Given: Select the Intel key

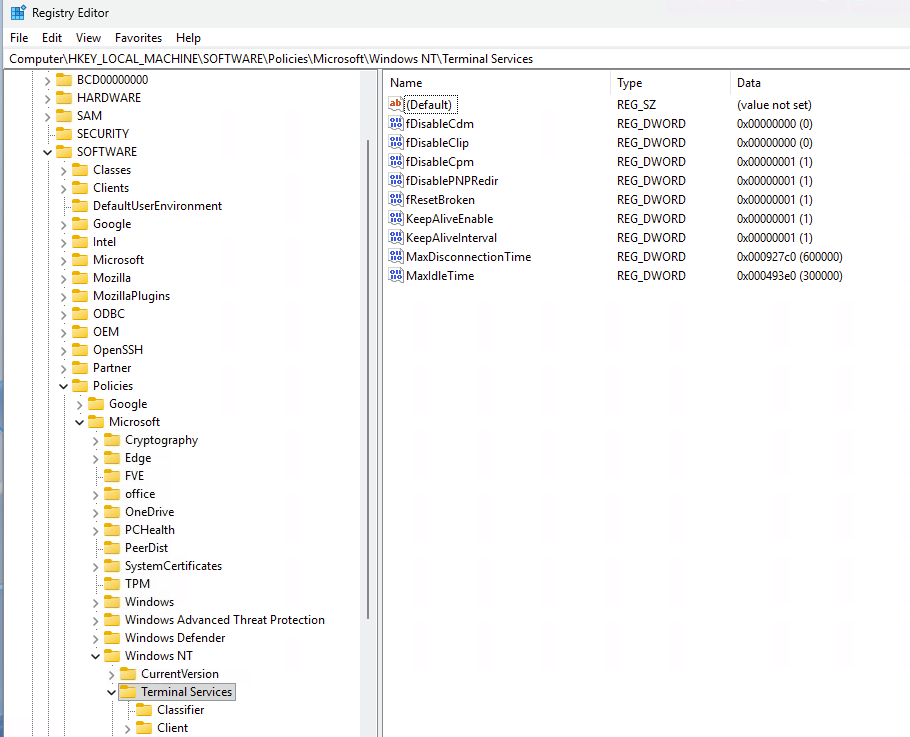Looking at the screenshot, I should point(104,241).
